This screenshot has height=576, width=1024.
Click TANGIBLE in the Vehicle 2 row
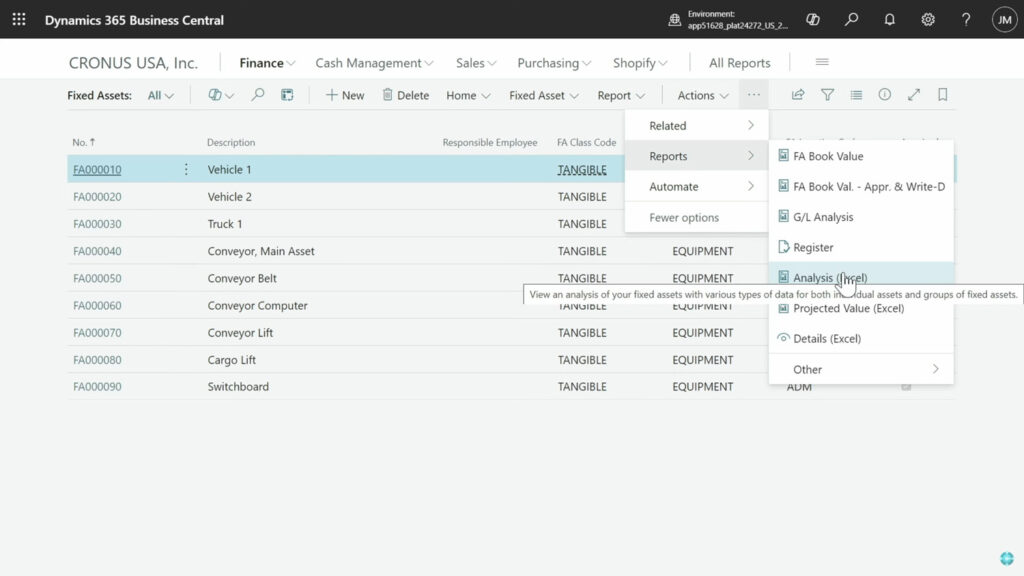582,197
